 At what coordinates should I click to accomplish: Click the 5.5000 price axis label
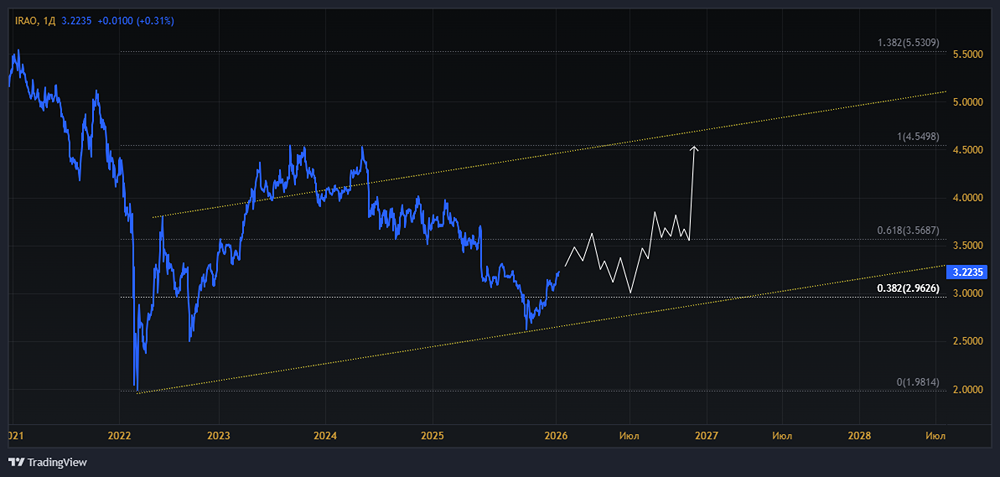coord(967,55)
